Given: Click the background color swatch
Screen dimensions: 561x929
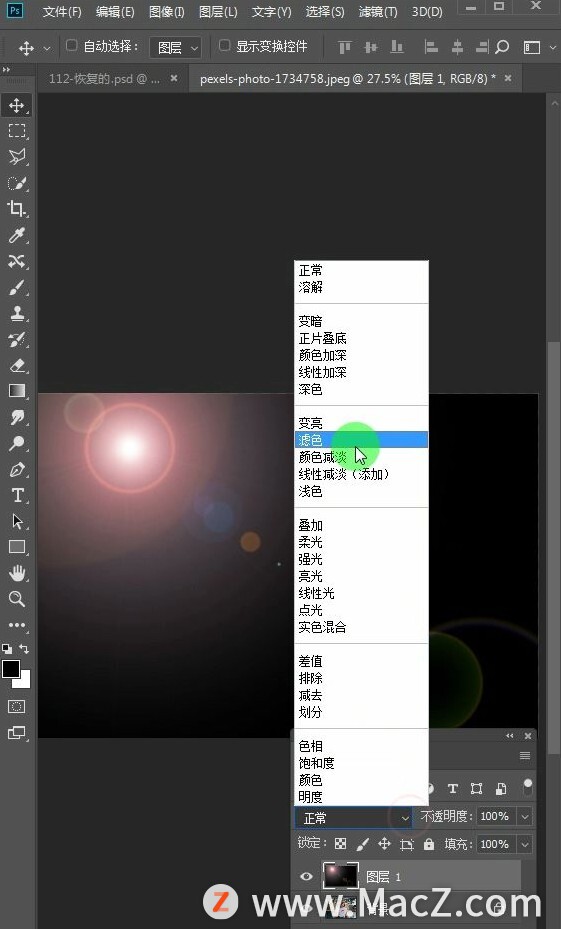Looking at the screenshot, I should [24, 681].
